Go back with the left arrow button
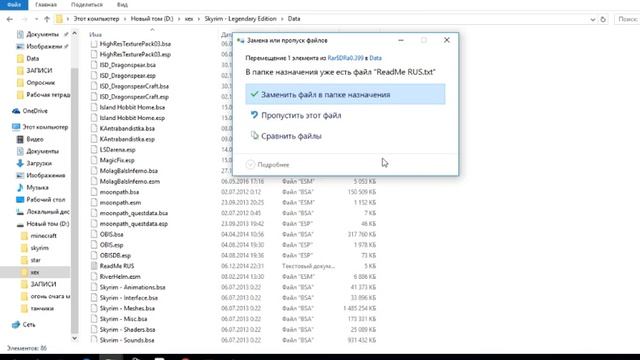 (10, 19)
